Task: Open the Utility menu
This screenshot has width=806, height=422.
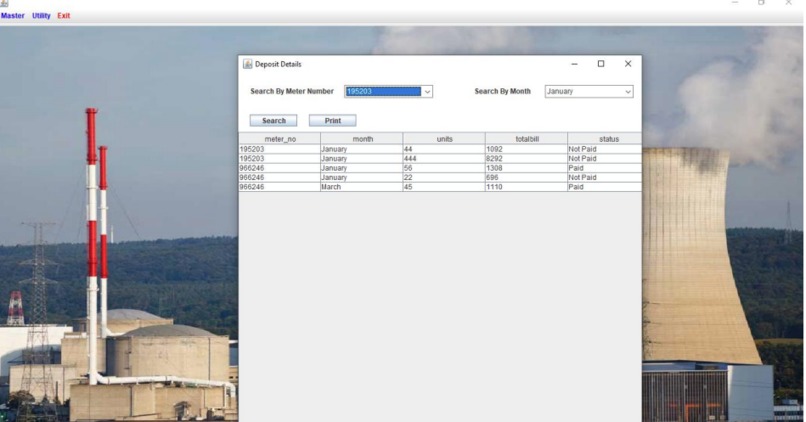Action: [x=41, y=16]
